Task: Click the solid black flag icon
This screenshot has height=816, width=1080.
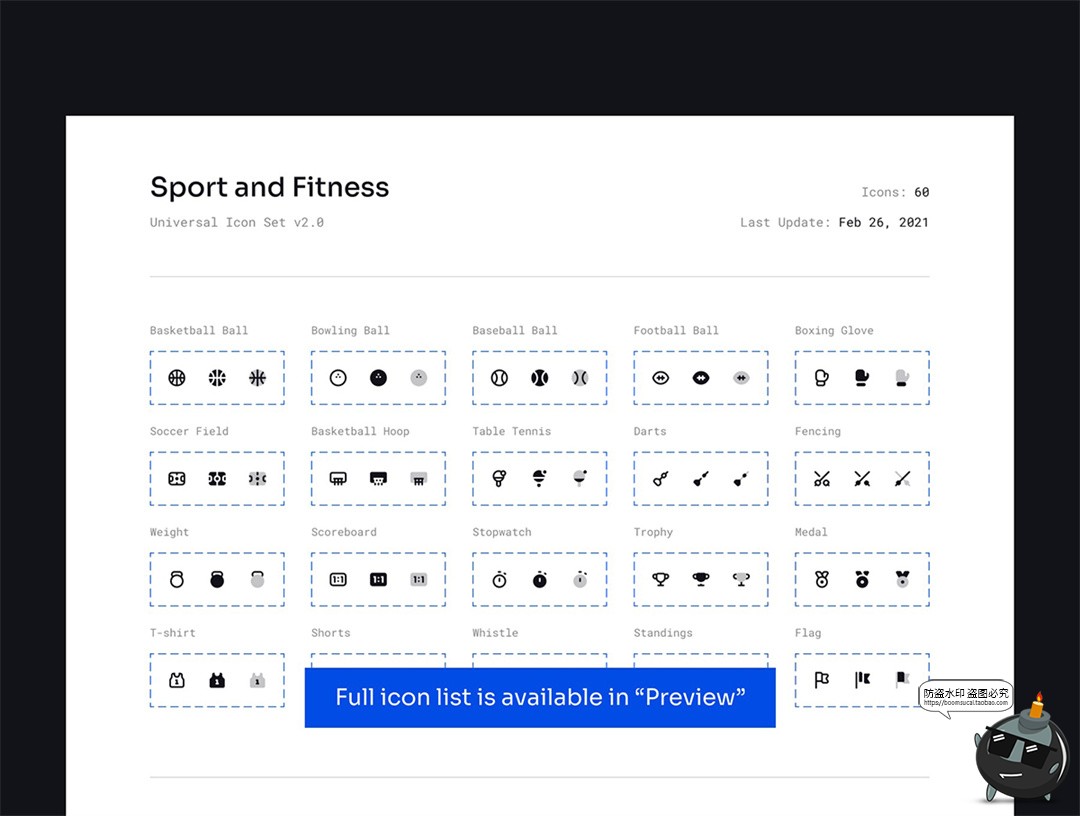Action: 862,680
